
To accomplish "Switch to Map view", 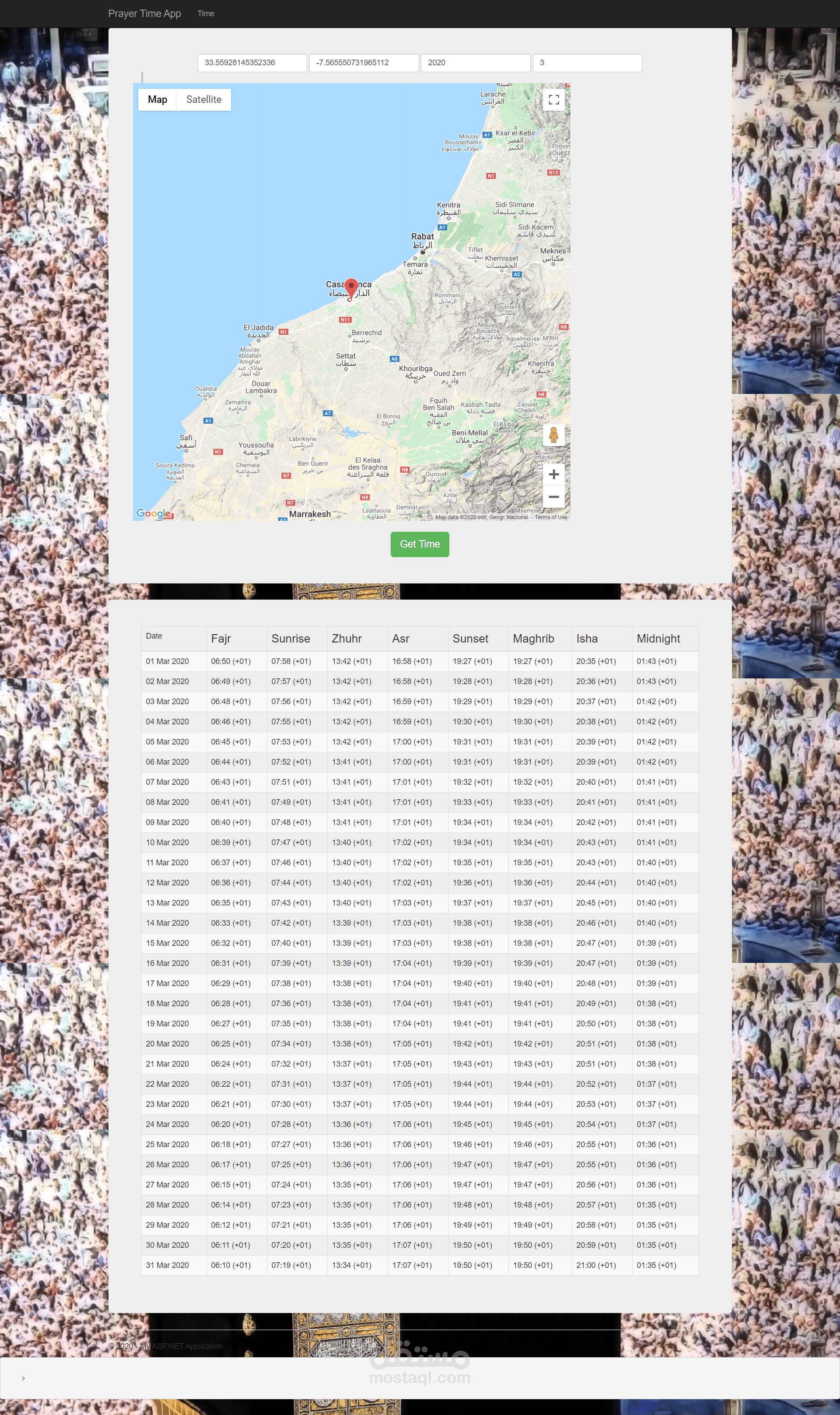I will click(x=157, y=99).
